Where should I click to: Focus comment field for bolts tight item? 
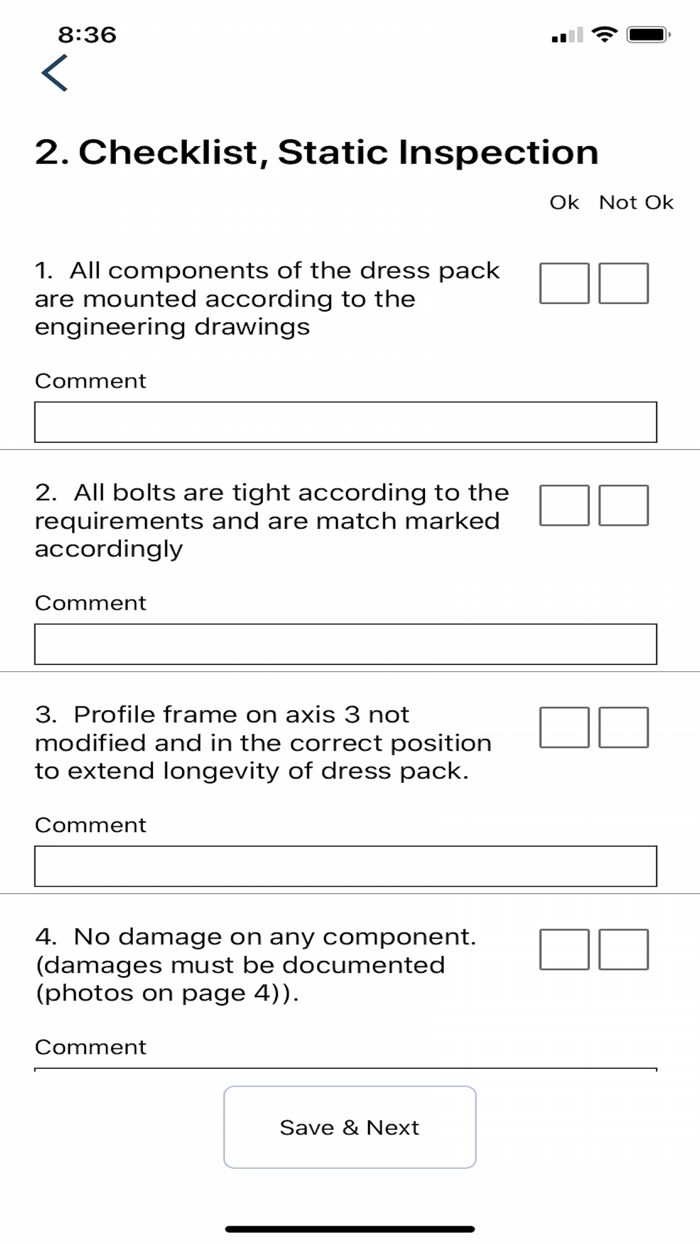click(346, 644)
